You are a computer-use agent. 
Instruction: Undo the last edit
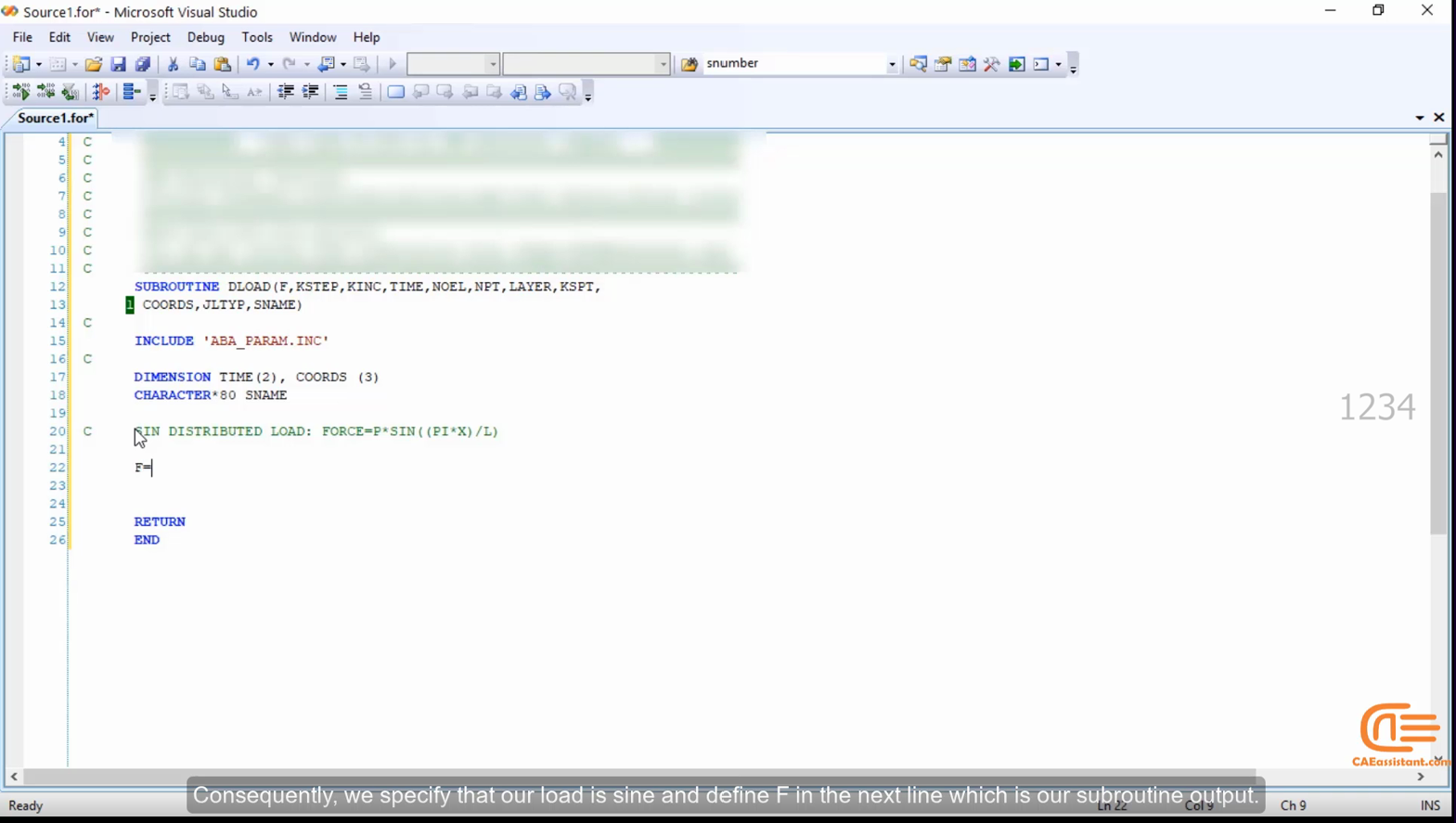click(252, 64)
